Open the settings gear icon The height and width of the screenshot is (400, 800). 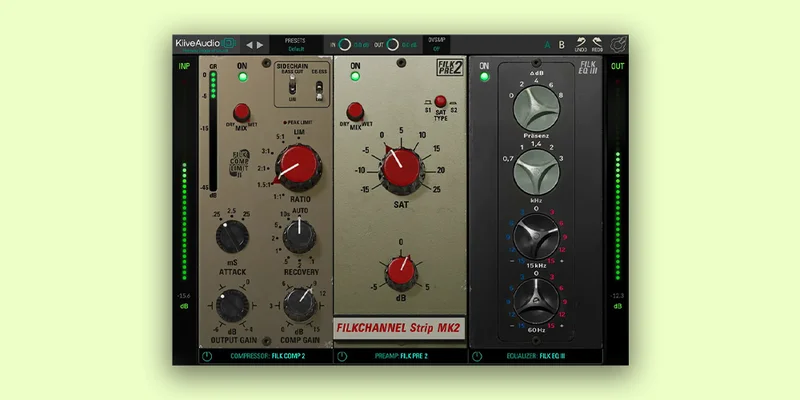click(x=618, y=45)
